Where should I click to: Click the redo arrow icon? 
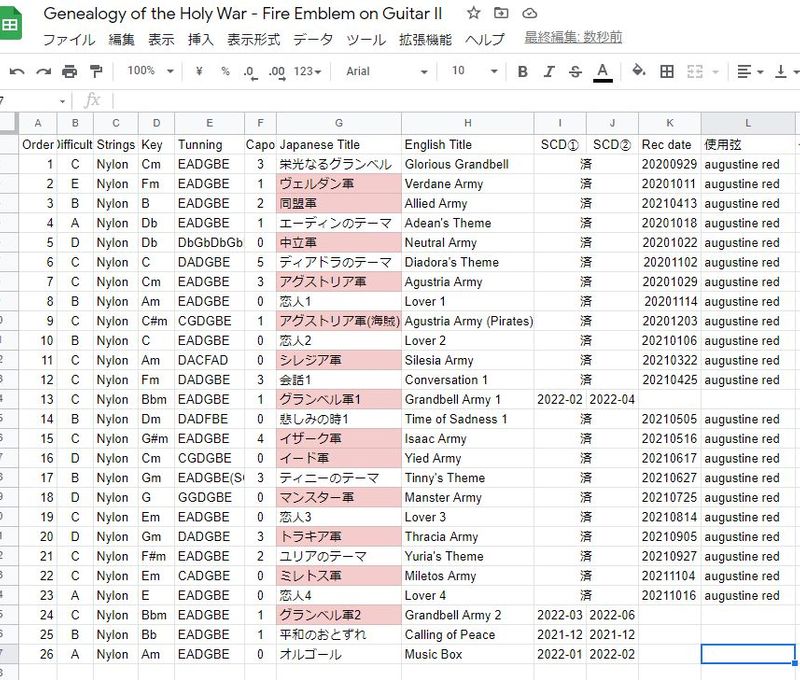click(x=43, y=71)
